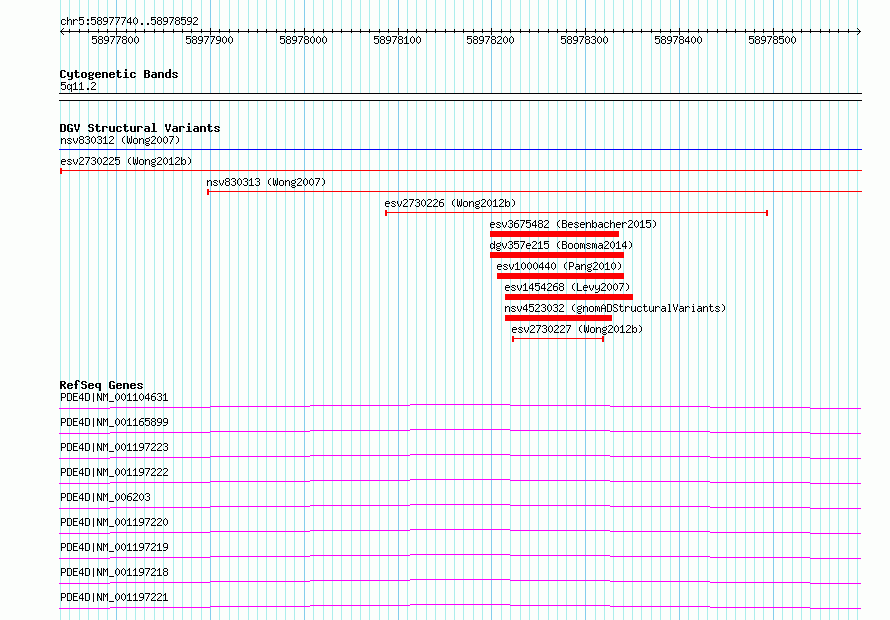Open variant esv3675482 (Besenbacher2015) label
The height and width of the screenshot is (620, 890).
(573, 224)
